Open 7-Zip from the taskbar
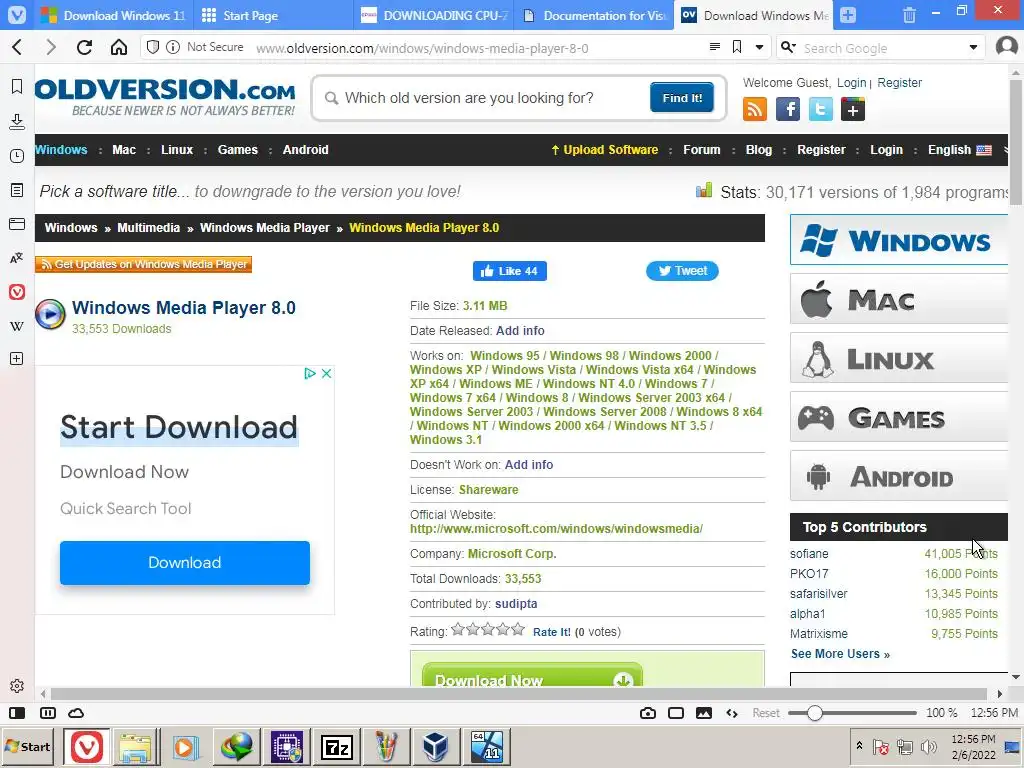 point(337,746)
